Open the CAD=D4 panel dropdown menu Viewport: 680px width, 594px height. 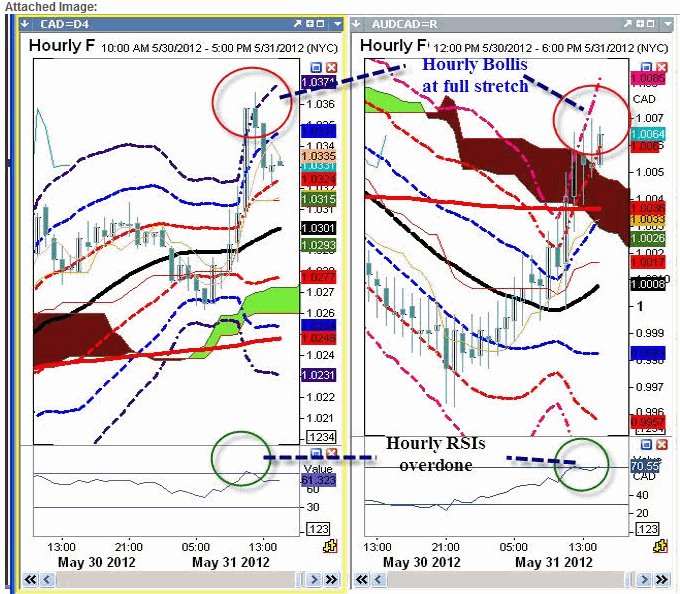337,24
